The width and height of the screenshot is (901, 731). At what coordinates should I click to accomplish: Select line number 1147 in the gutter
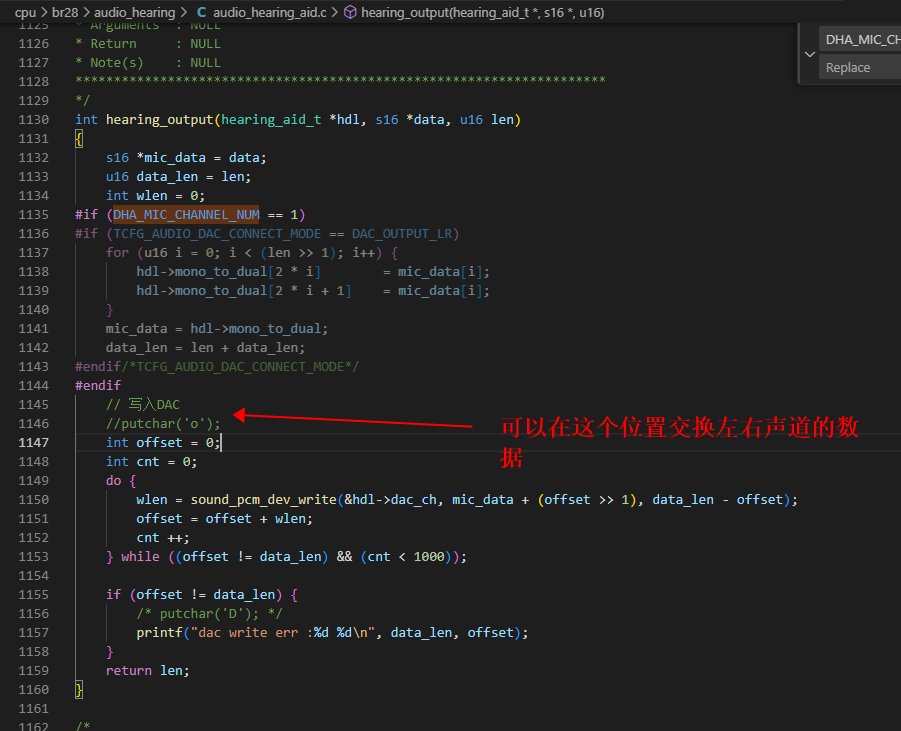click(34, 443)
